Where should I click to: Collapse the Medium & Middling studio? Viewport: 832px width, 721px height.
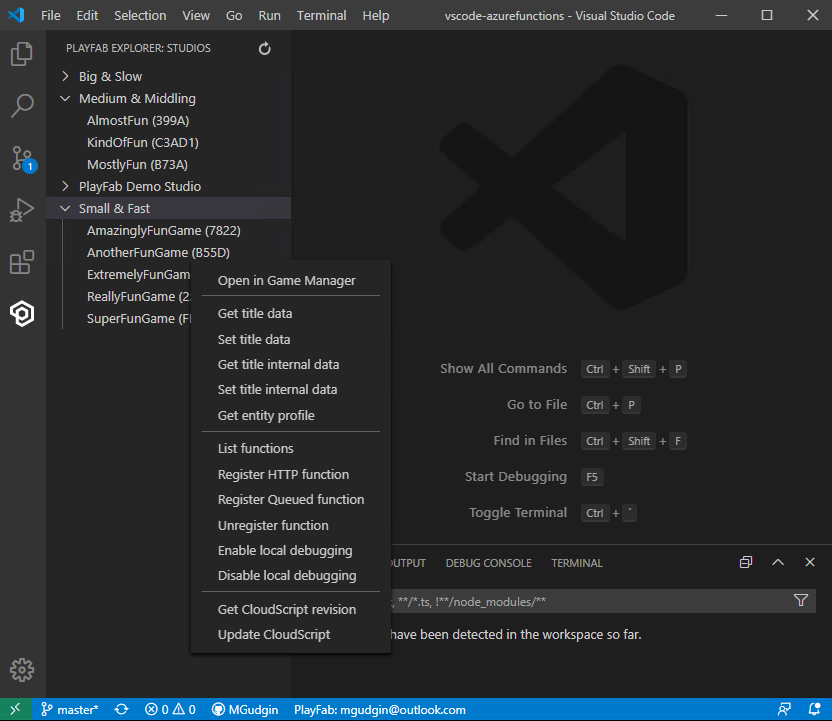tap(169, 99)
